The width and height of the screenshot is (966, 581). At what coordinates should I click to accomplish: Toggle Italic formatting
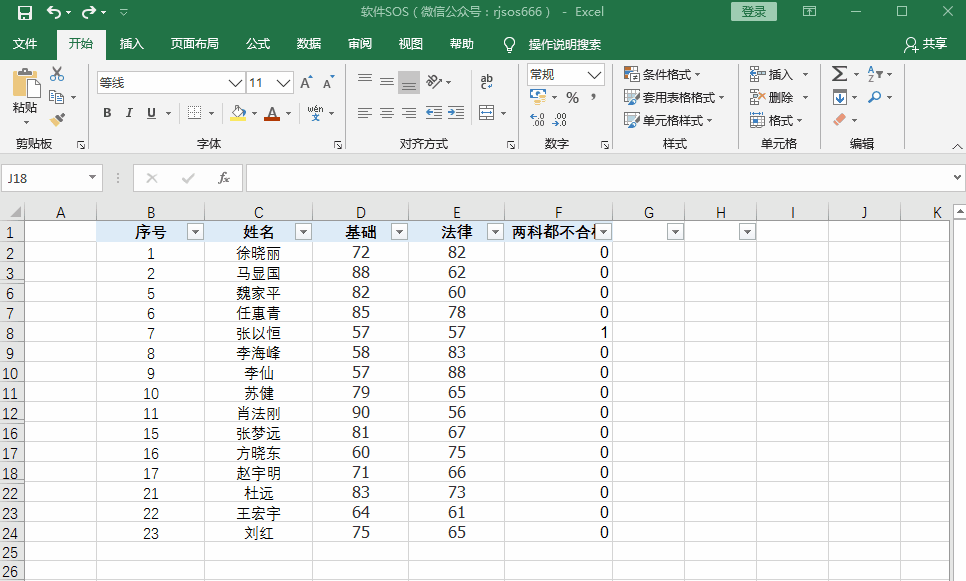[x=129, y=113]
